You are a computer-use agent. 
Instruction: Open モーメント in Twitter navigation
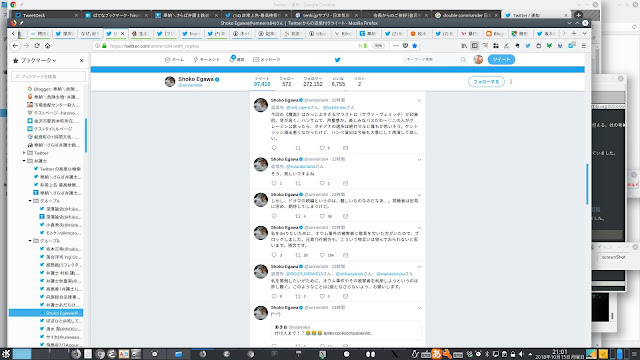(207, 60)
